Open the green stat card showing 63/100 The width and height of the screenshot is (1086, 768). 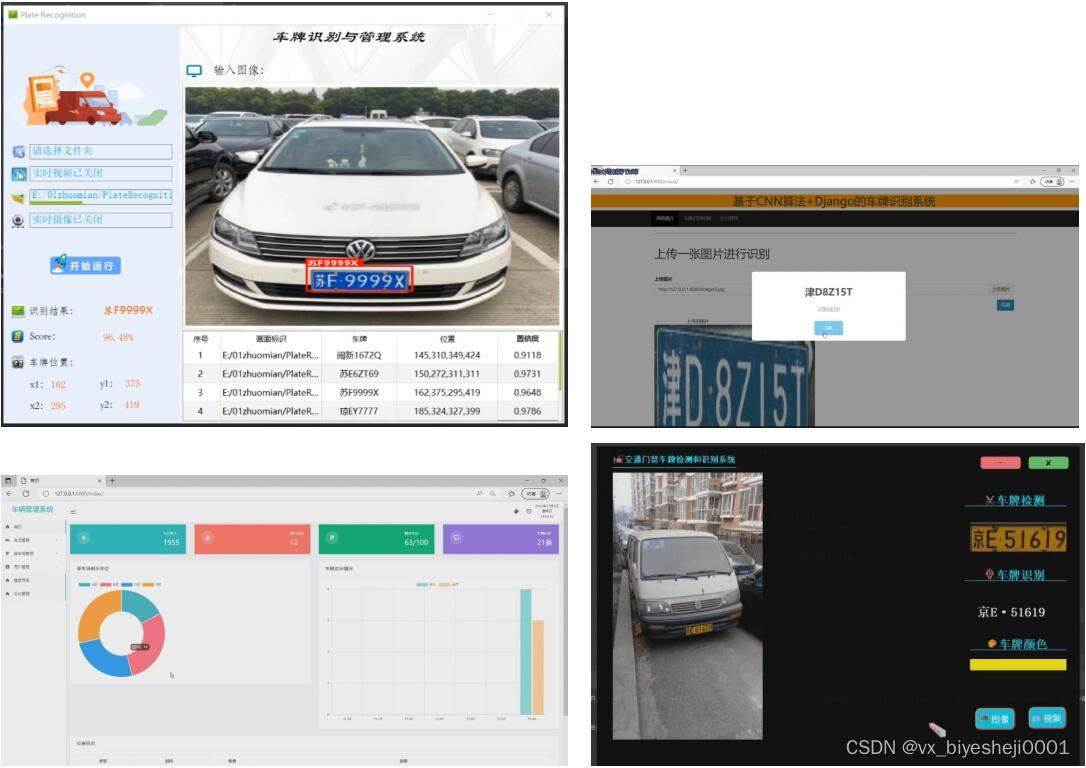(x=377, y=539)
